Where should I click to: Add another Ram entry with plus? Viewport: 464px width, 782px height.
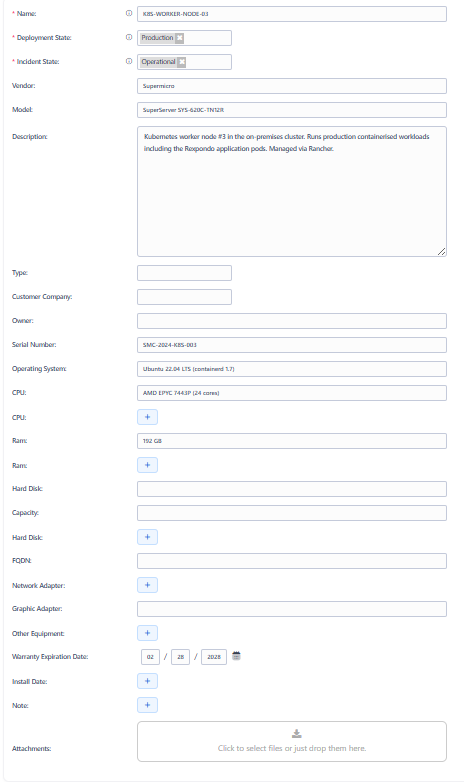(147, 465)
